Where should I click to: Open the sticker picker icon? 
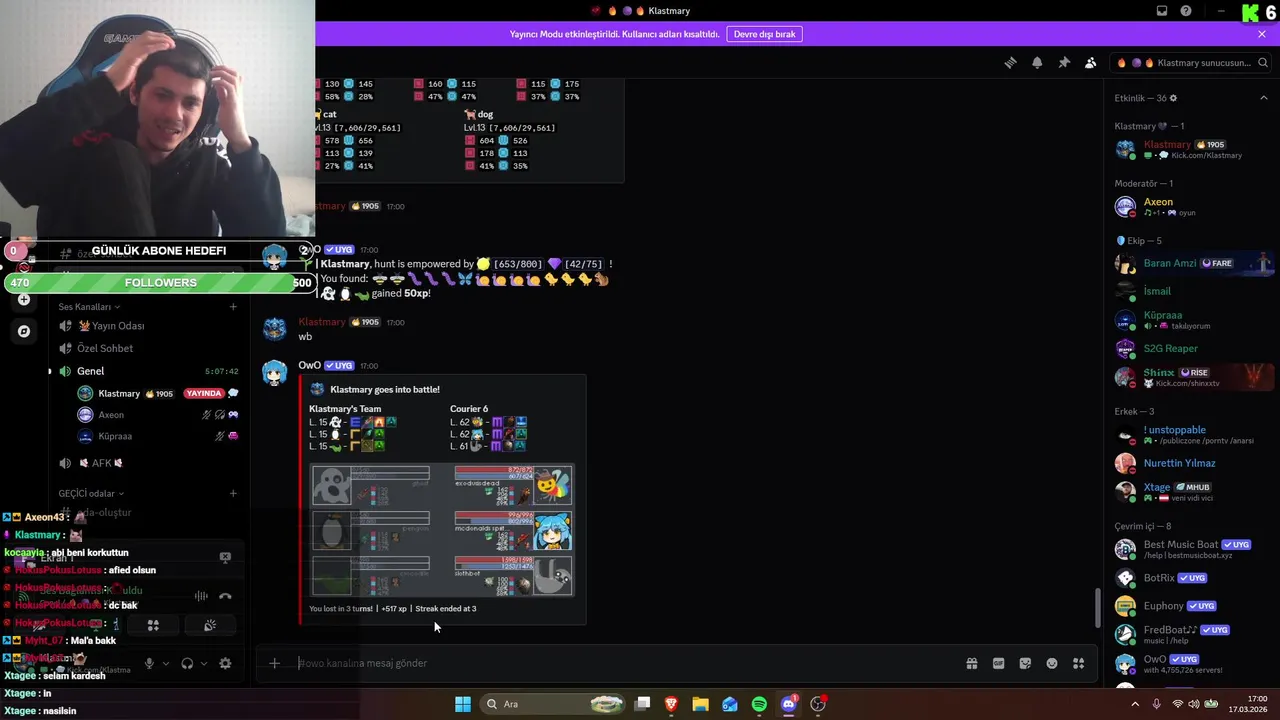[1025, 663]
